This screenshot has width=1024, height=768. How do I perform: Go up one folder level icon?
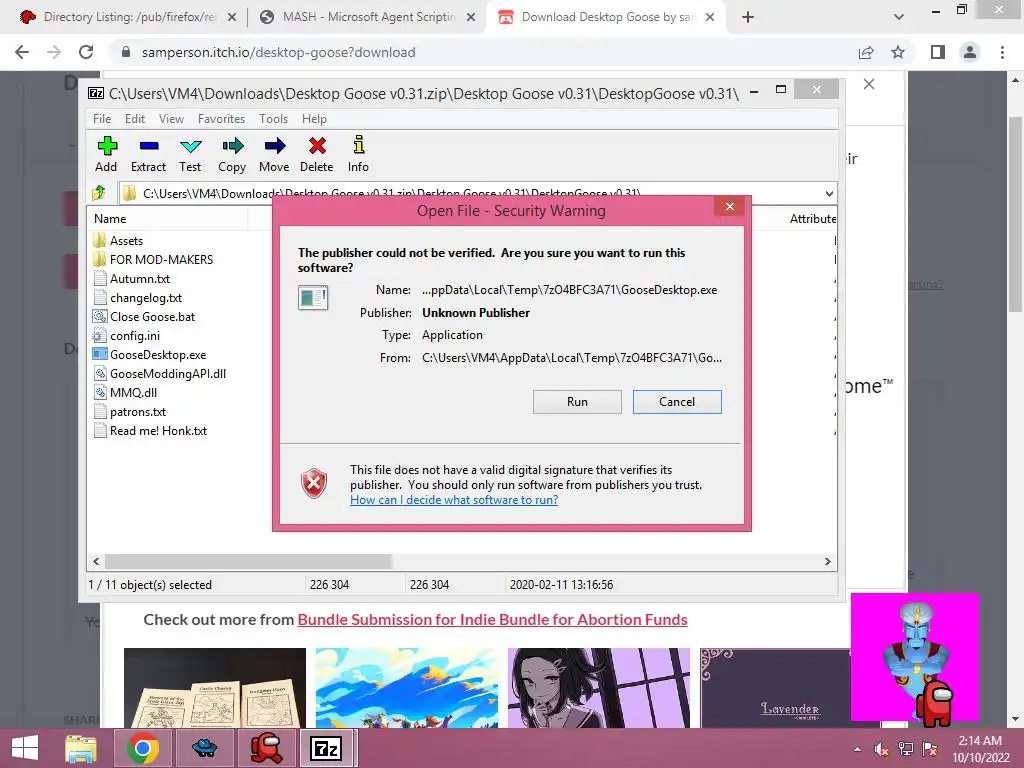pos(99,193)
